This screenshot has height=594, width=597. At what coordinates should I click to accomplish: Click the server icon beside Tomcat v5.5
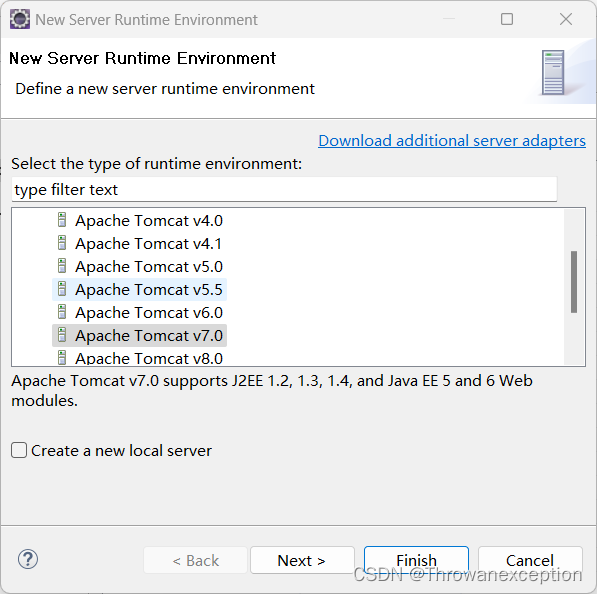coord(62,289)
